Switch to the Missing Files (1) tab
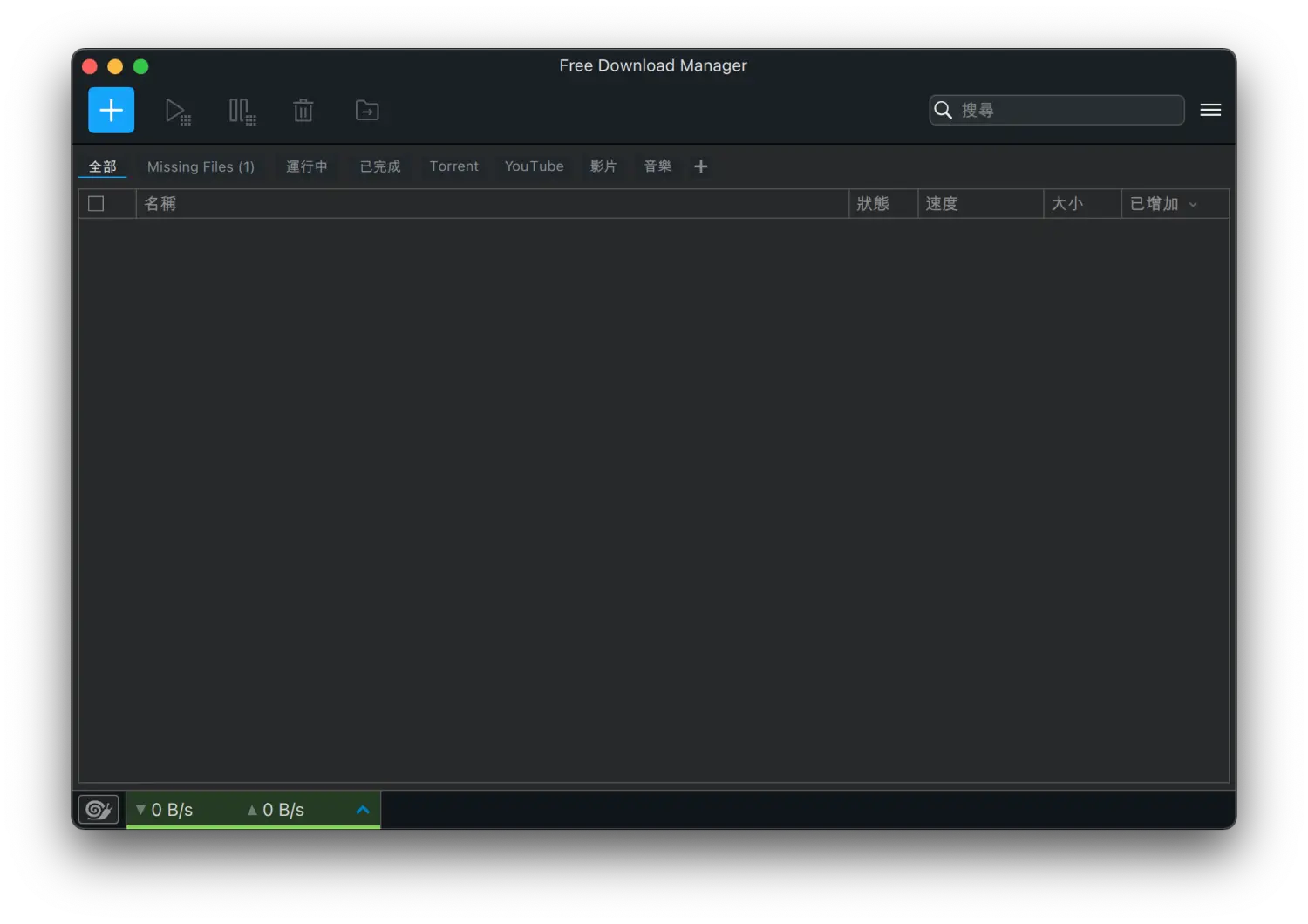 point(201,166)
